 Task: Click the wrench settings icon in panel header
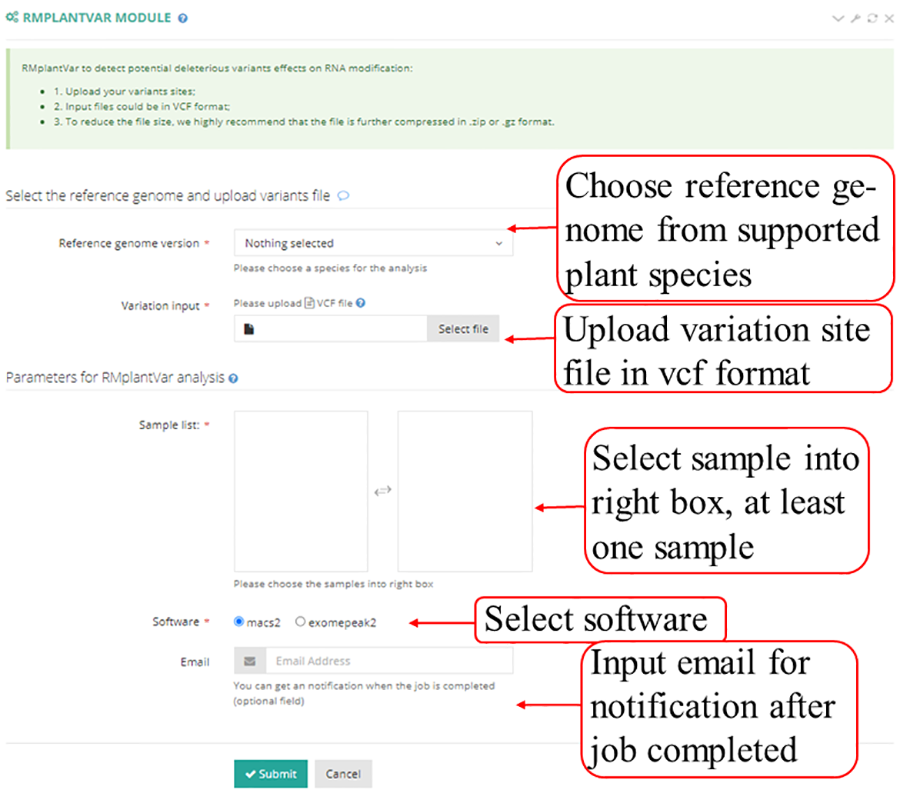pos(855,19)
